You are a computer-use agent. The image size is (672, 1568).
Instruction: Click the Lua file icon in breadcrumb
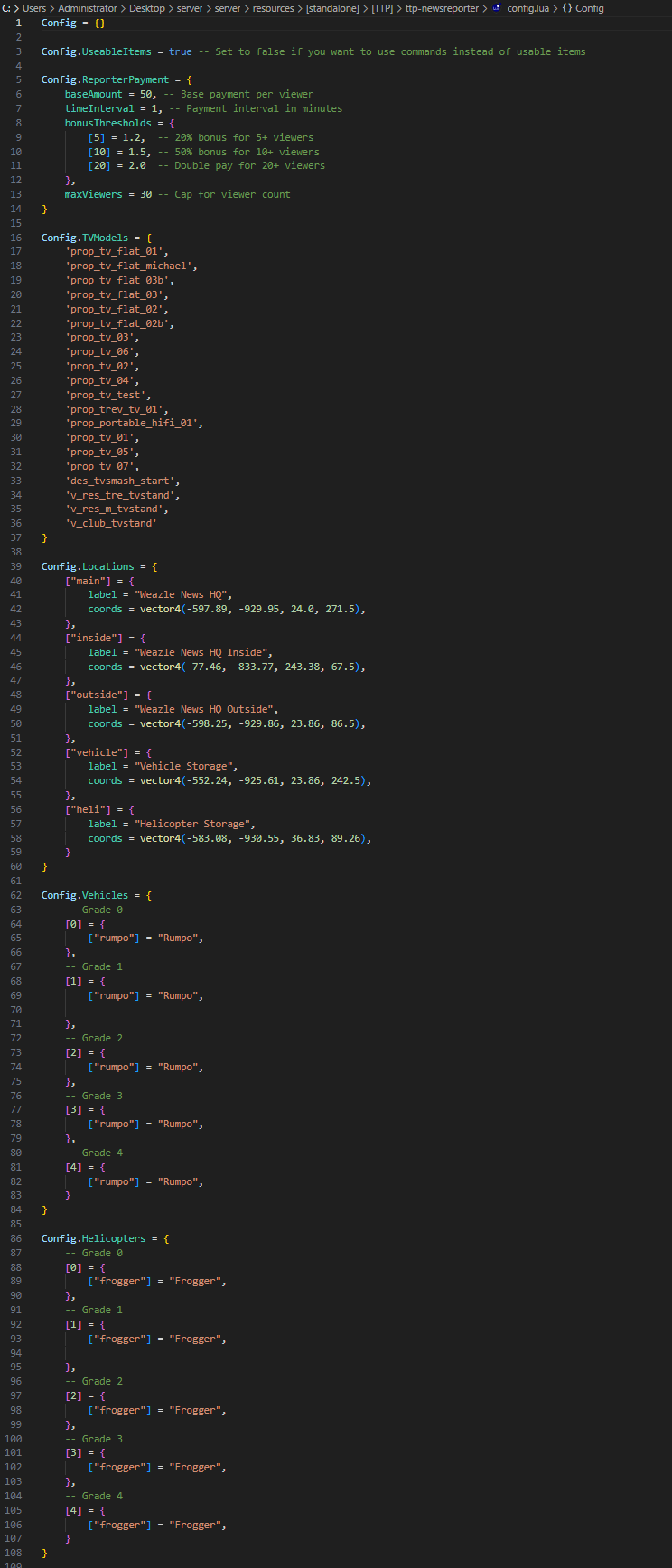497,8
